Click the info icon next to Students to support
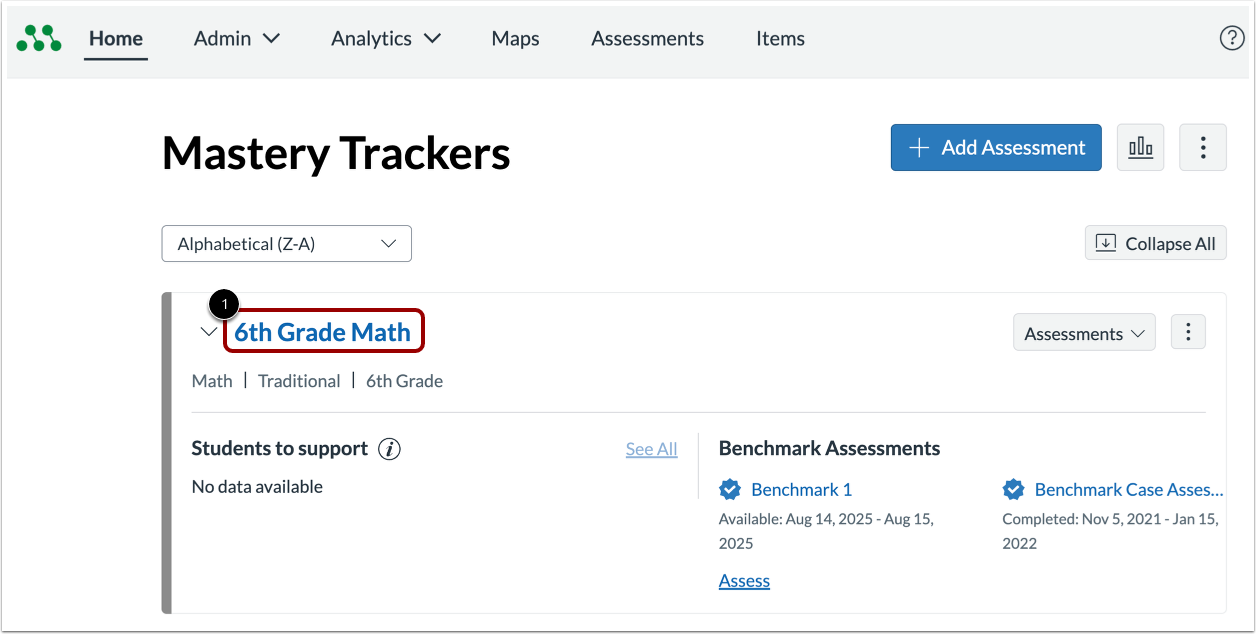Image resolution: width=1256 pixels, height=634 pixels. coord(390,448)
